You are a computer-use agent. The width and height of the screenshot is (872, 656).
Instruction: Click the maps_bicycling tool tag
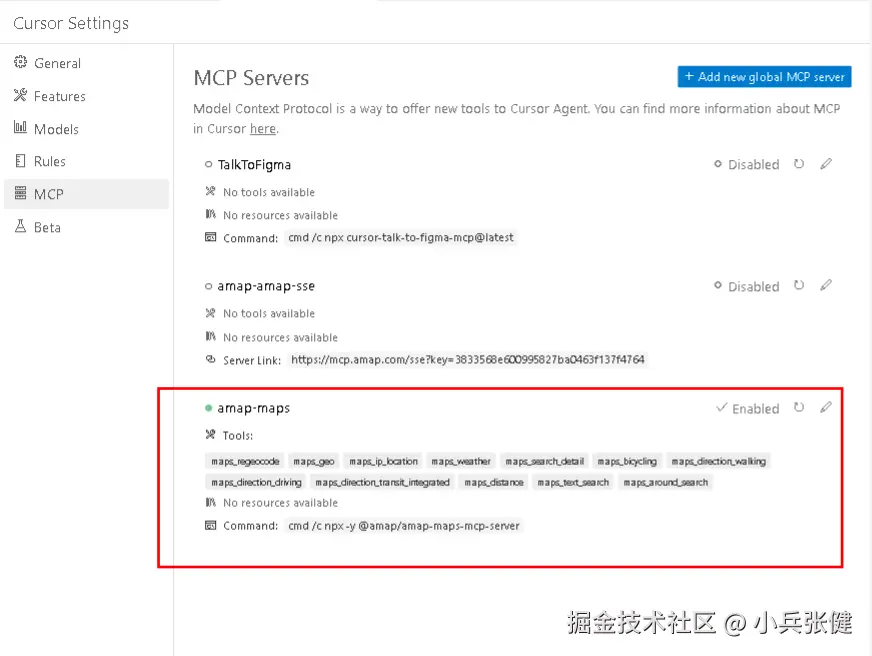point(627,461)
